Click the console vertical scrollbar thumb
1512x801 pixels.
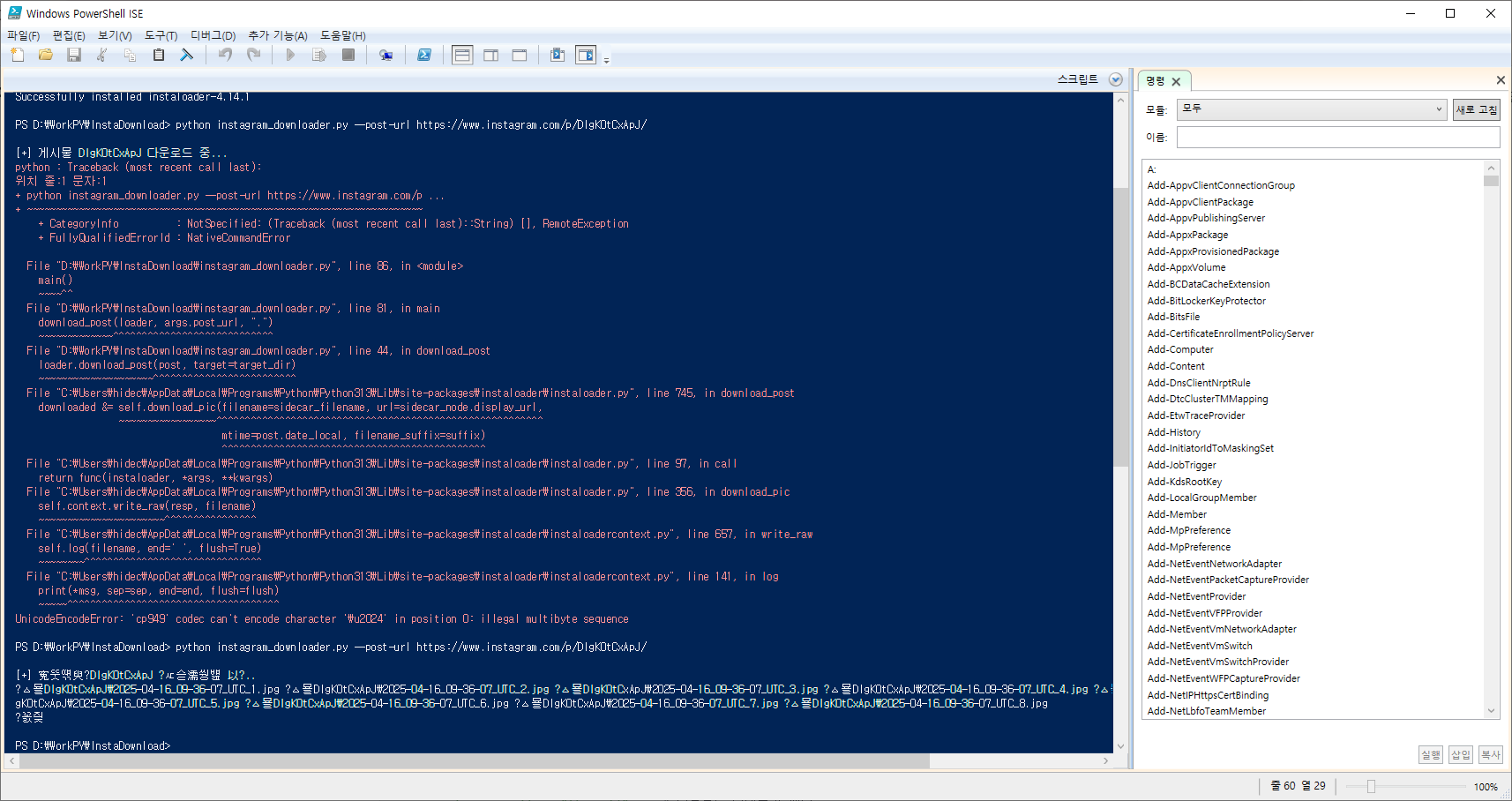click(1121, 326)
